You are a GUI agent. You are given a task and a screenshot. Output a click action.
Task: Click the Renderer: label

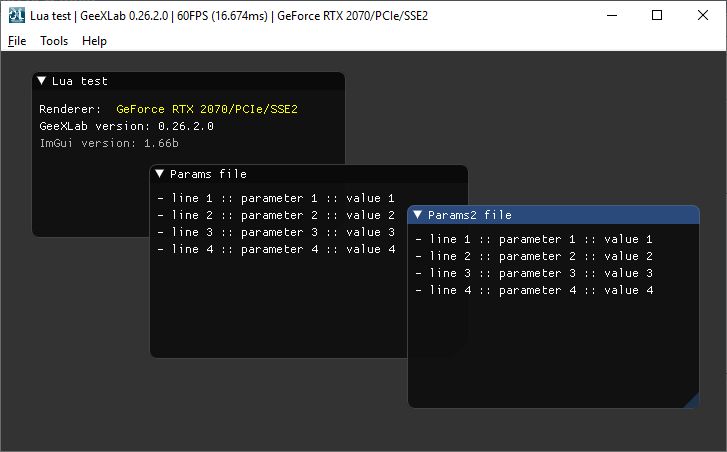pyautogui.click(x=70, y=109)
